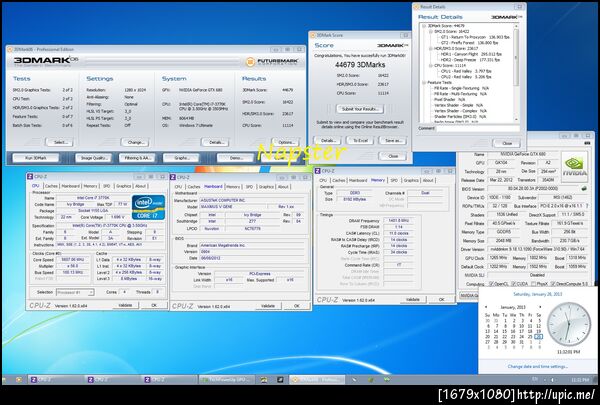
Task: Click the Submit Your Results button
Action: tap(360, 109)
